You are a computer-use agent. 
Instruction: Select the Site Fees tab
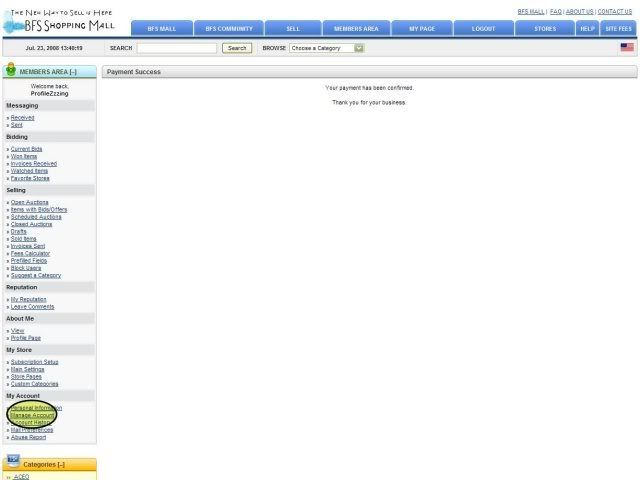coord(618,29)
